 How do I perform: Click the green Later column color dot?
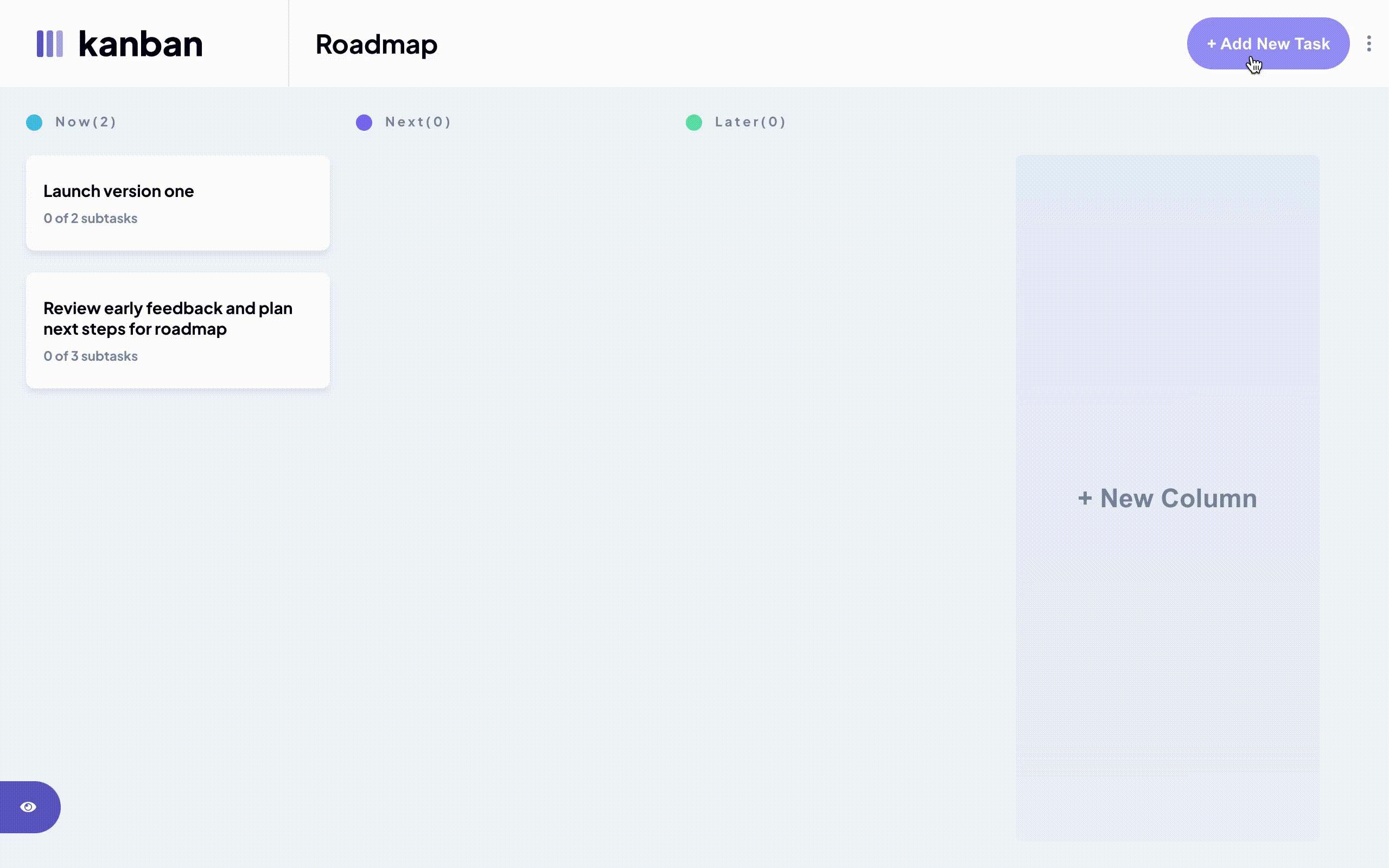click(x=694, y=122)
